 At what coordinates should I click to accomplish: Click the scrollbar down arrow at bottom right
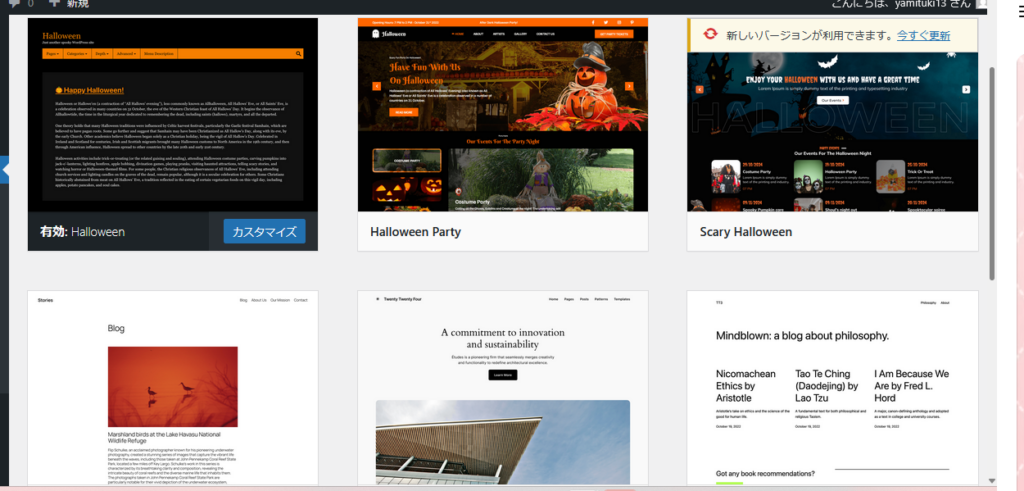(991, 482)
